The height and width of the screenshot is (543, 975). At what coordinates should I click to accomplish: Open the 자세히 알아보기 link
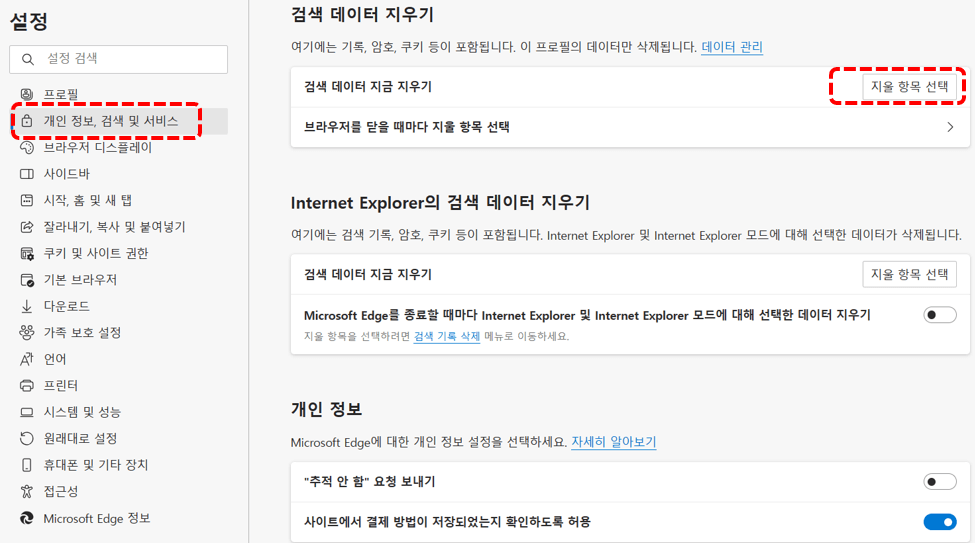coord(614,442)
